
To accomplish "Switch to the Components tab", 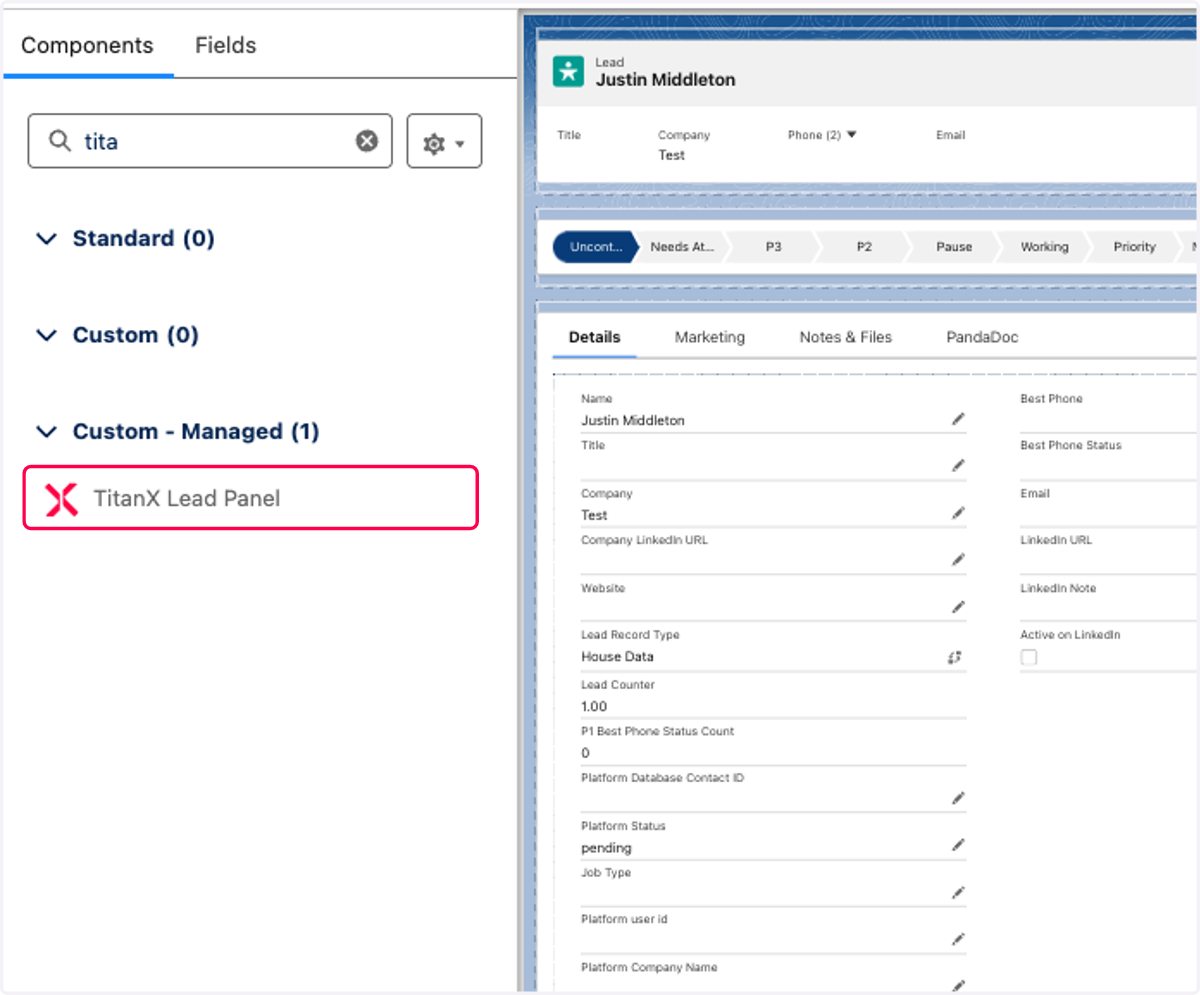I will (87, 45).
